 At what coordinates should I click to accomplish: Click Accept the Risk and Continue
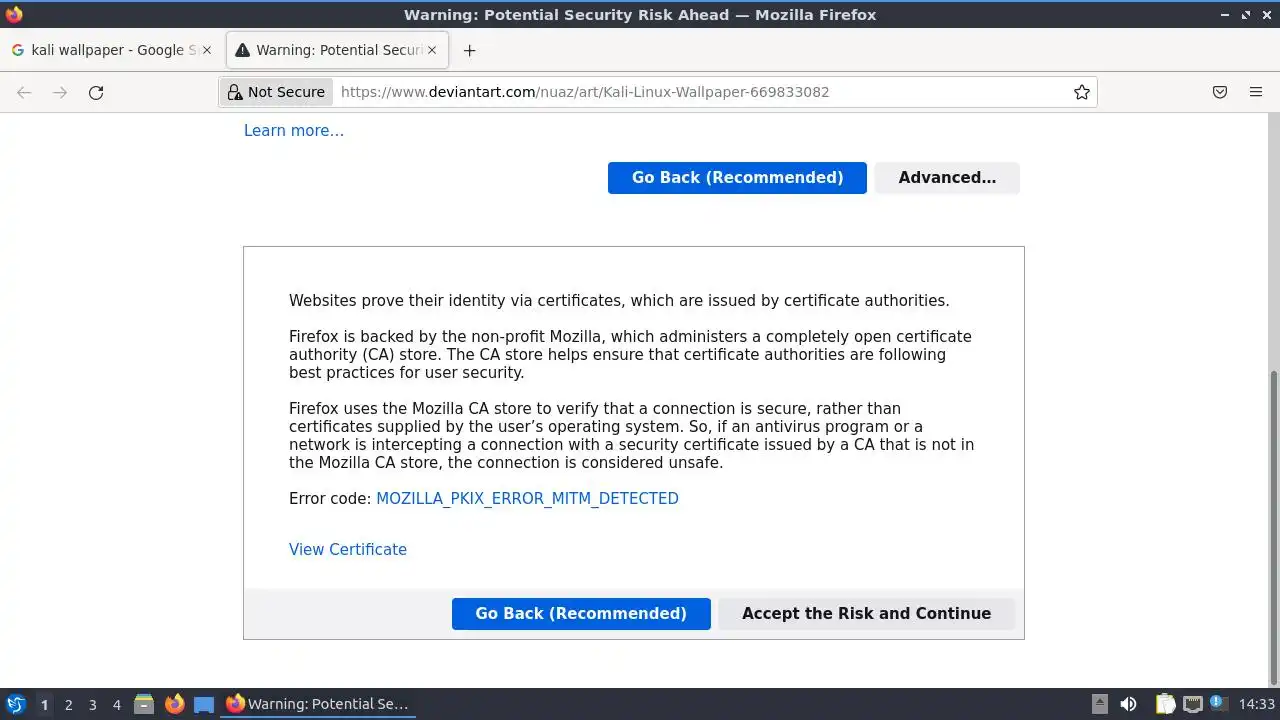tap(866, 613)
